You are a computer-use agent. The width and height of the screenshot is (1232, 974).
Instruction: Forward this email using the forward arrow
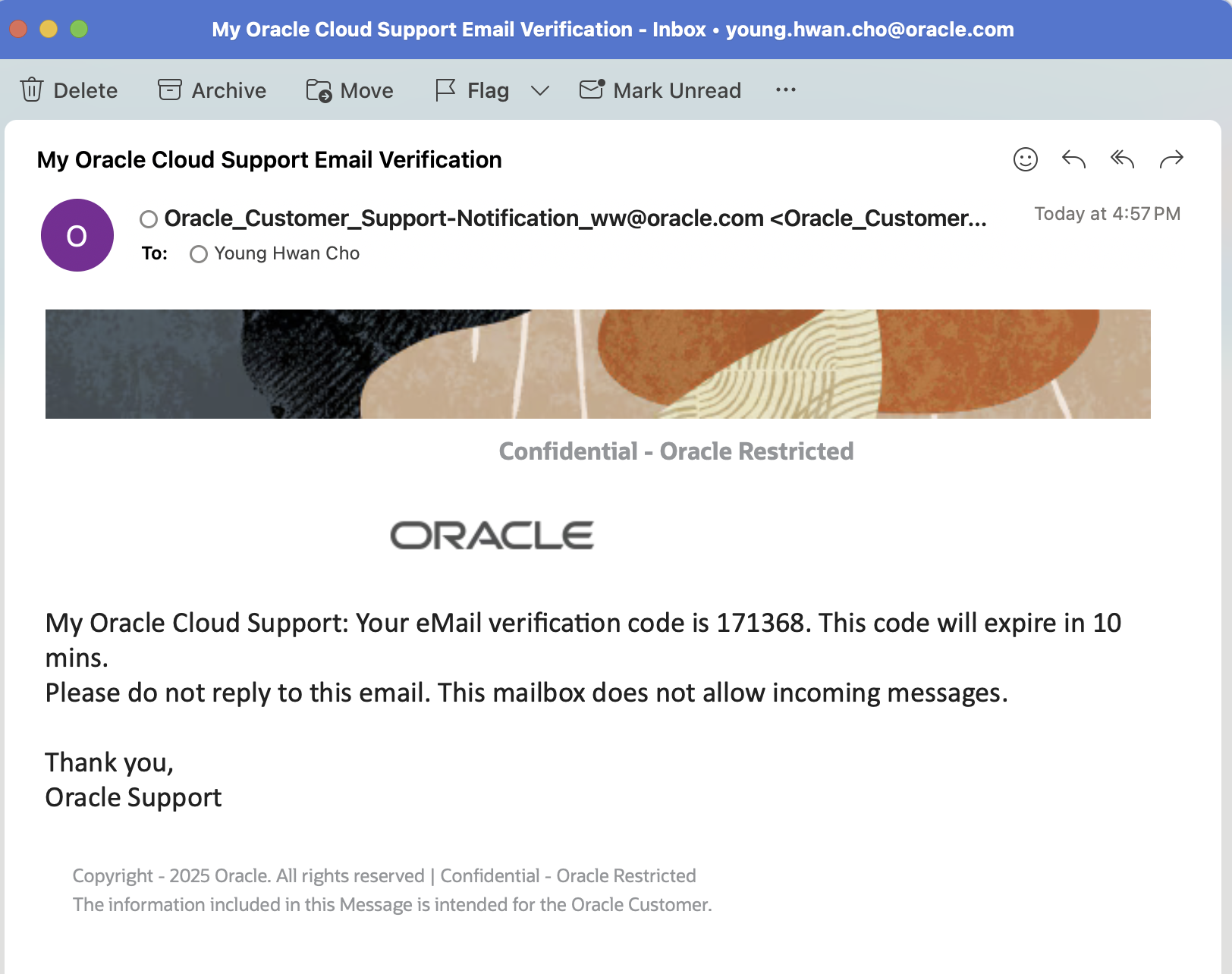click(x=1171, y=159)
